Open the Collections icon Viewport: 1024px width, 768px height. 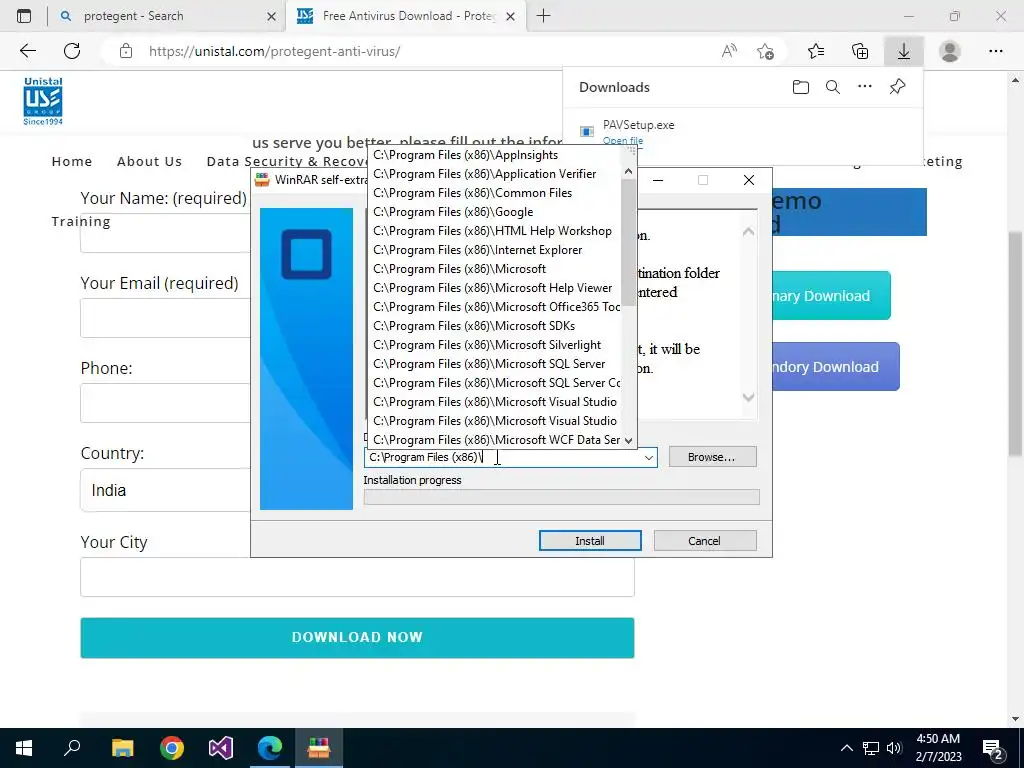point(860,51)
